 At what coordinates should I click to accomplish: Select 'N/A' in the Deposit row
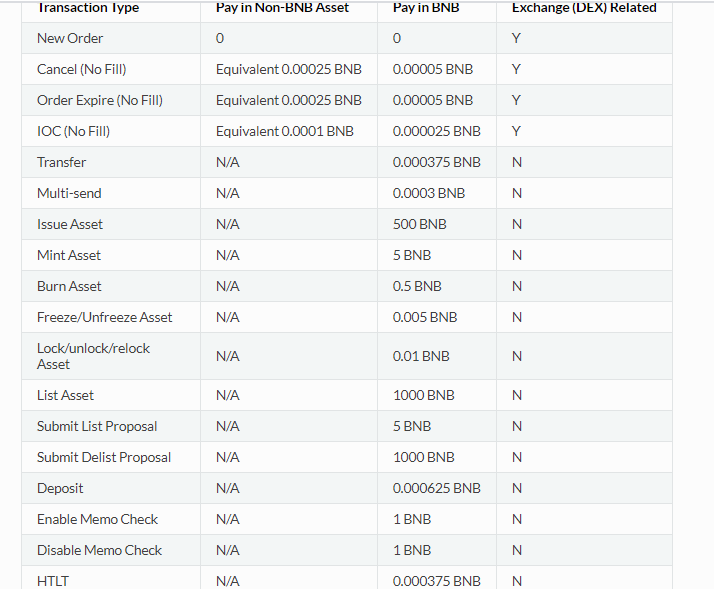(x=228, y=488)
